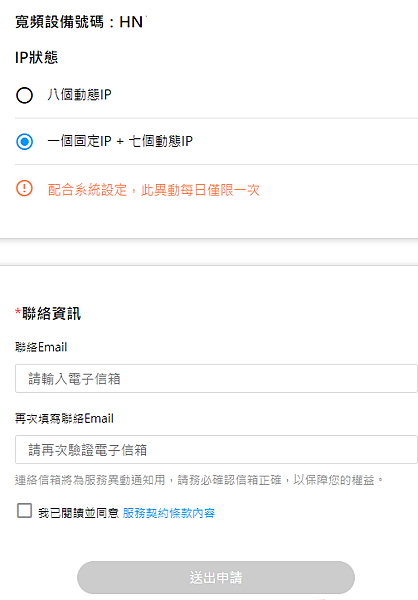Click the warning text 此異動每日僅限一次
This screenshot has width=418, height=600.
point(201,190)
